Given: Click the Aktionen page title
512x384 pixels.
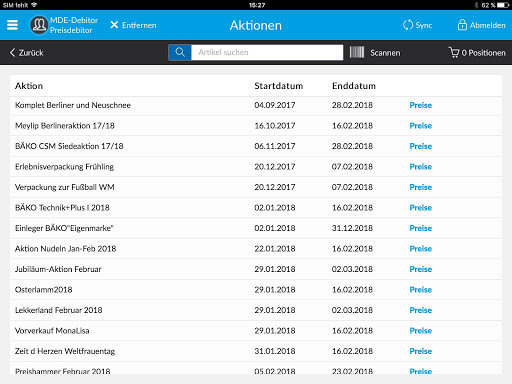Looking at the screenshot, I should [256, 25].
